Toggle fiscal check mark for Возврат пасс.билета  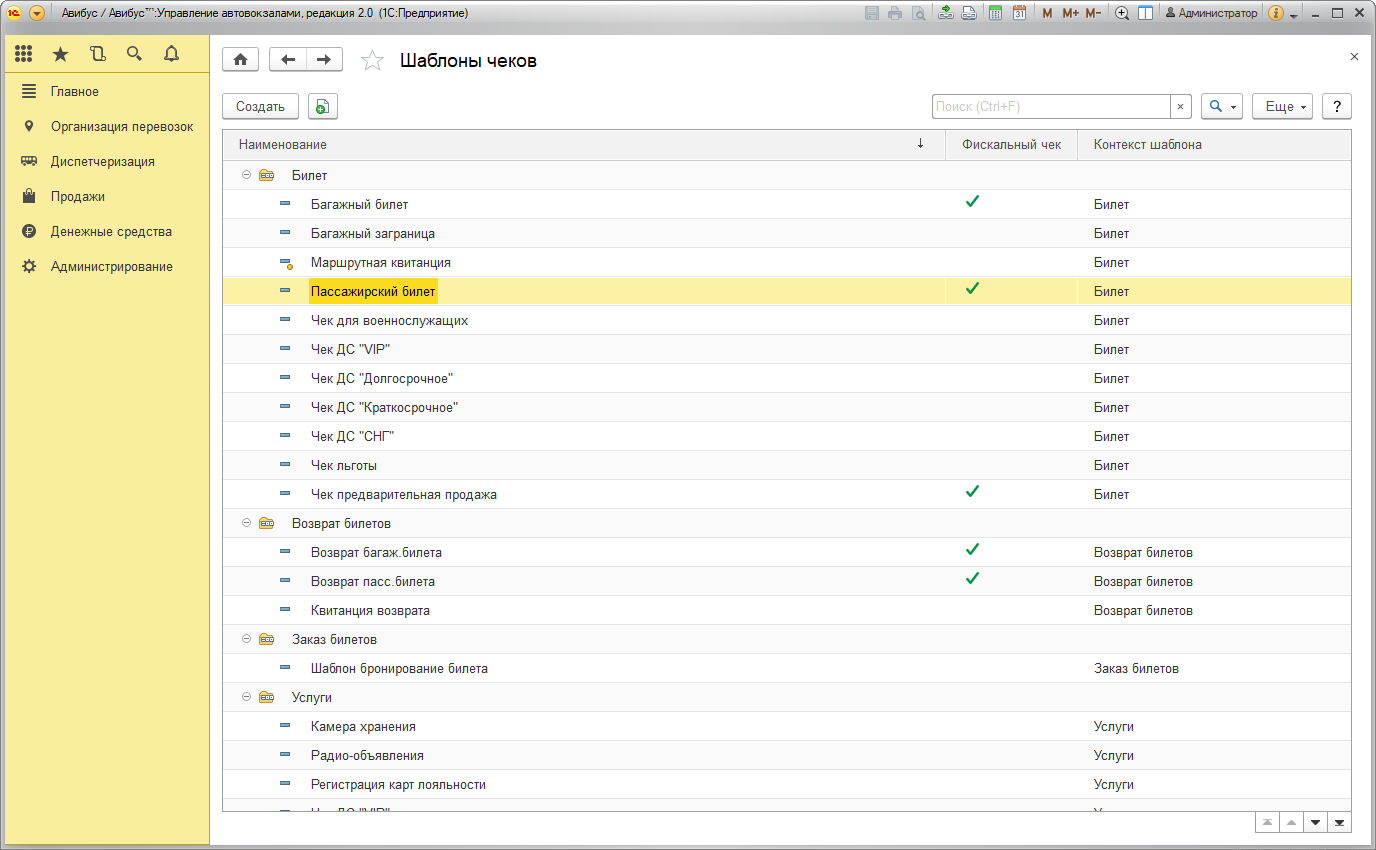[x=972, y=579]
